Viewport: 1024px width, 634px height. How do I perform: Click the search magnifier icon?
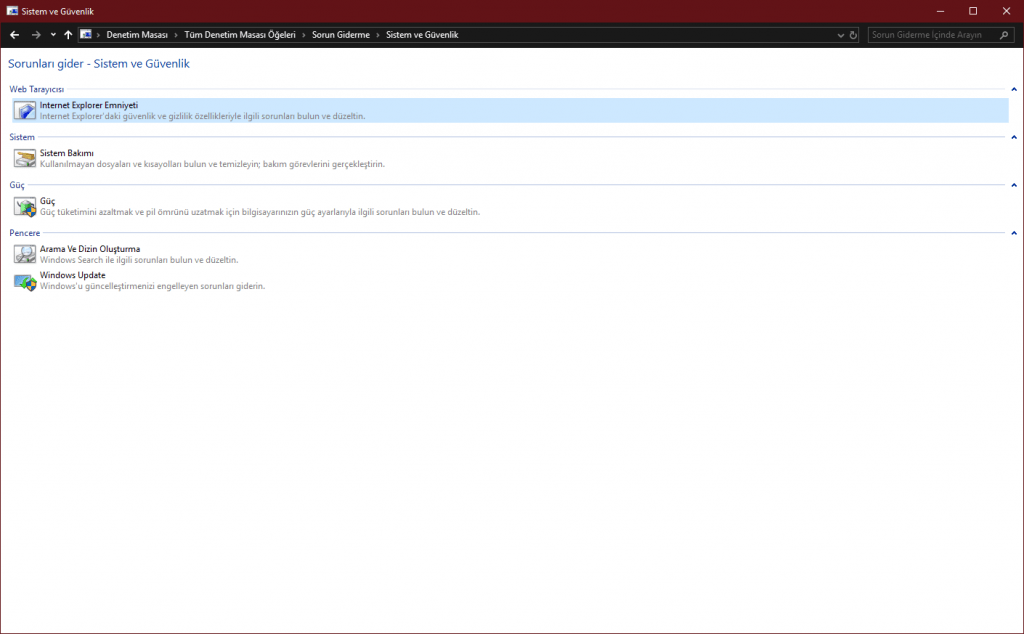coord(1004,35)
